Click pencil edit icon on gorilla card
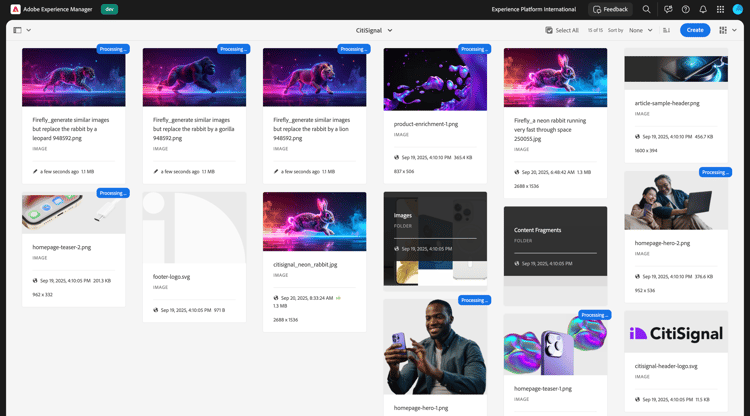 coord(155,171)
